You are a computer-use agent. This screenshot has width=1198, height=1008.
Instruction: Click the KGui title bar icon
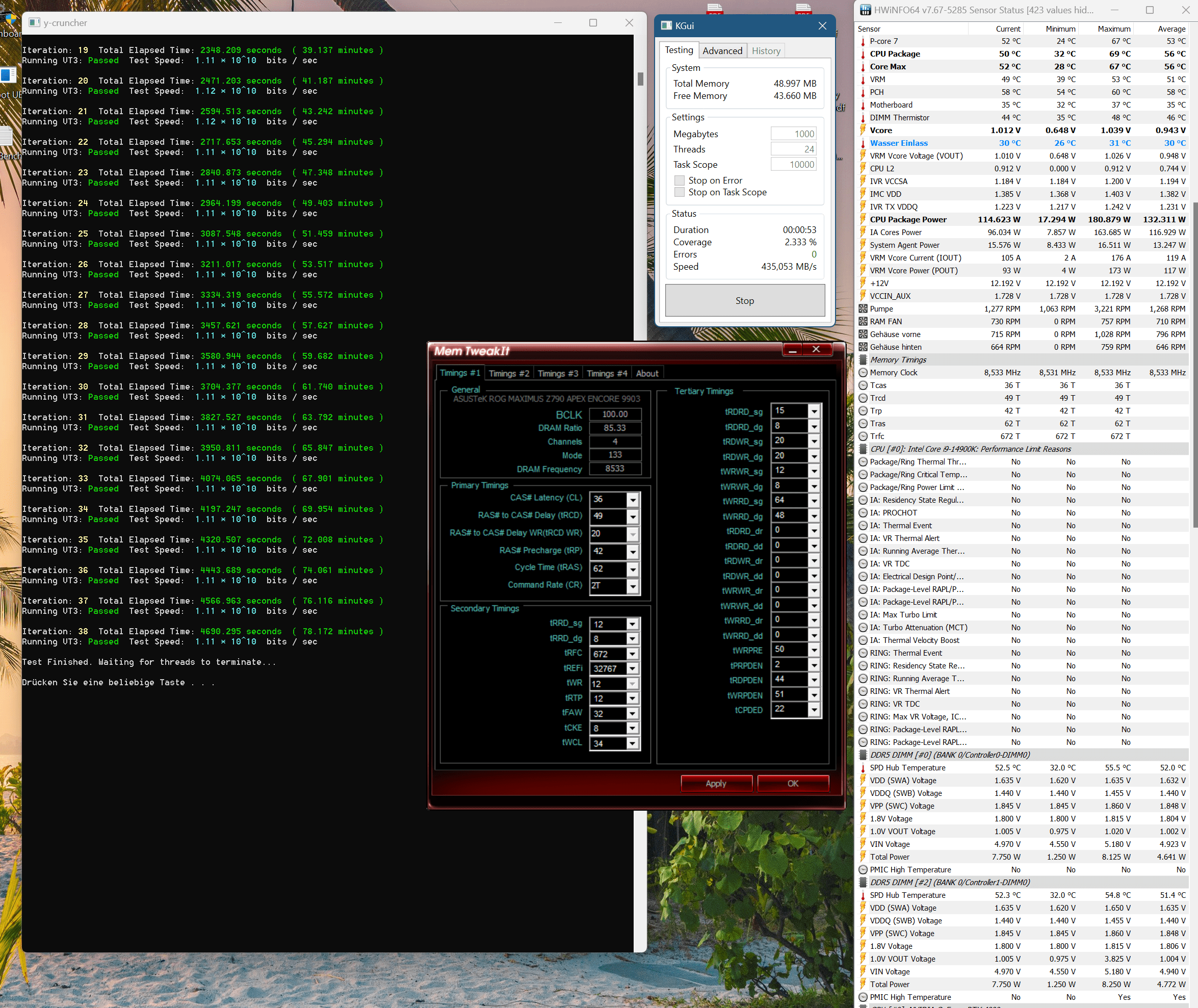tap(666, 25)
